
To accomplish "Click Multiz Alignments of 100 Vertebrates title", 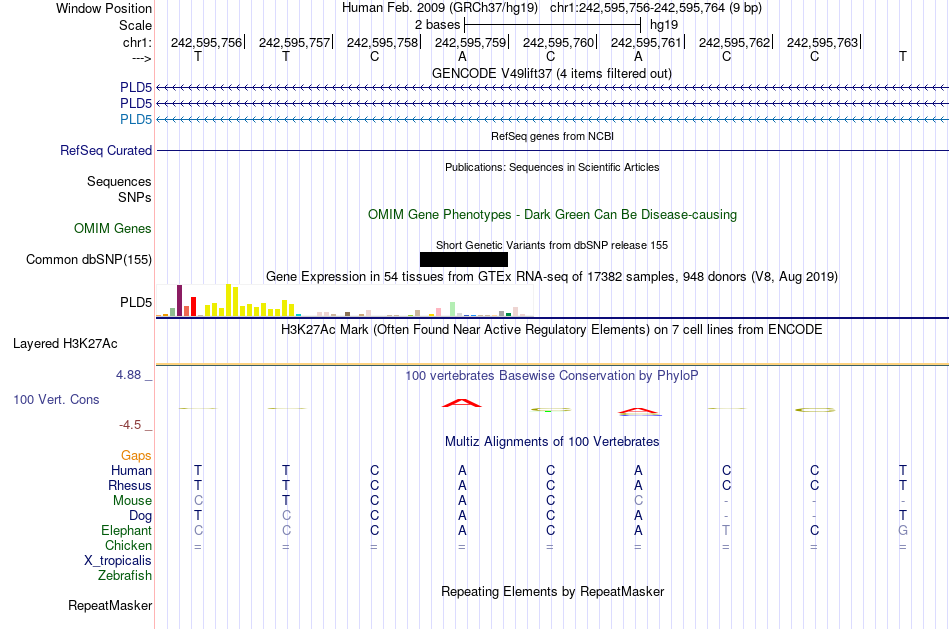I will (x=552, y=441).
